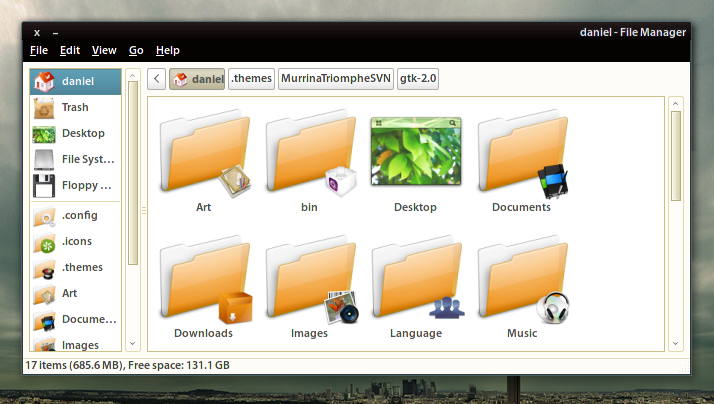
Task: Open the bin folder icon
Action: click(x=311, y=153)
